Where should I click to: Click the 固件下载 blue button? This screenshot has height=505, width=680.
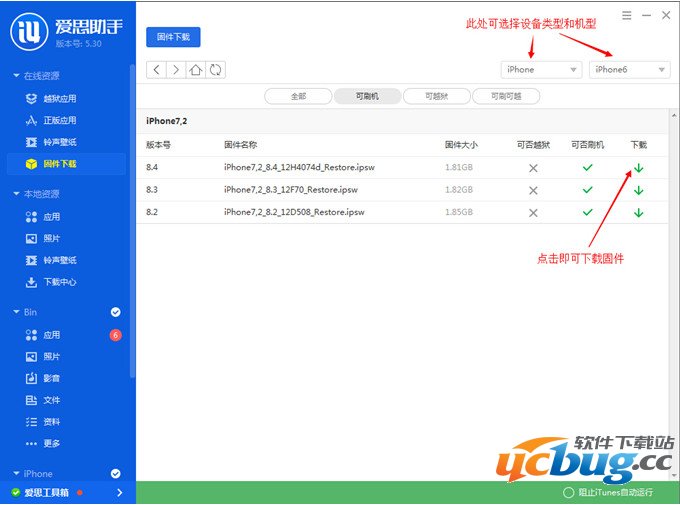[x=174, y=37]
